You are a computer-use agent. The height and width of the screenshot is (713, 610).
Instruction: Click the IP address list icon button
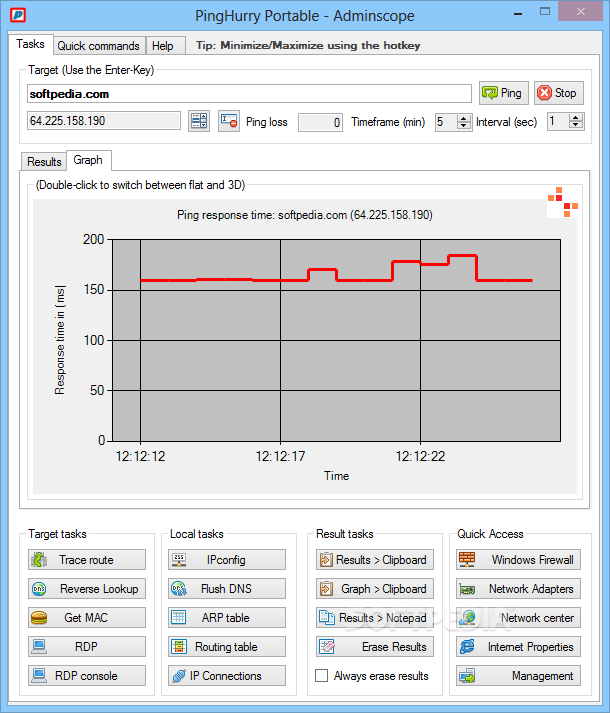point(199,121)
